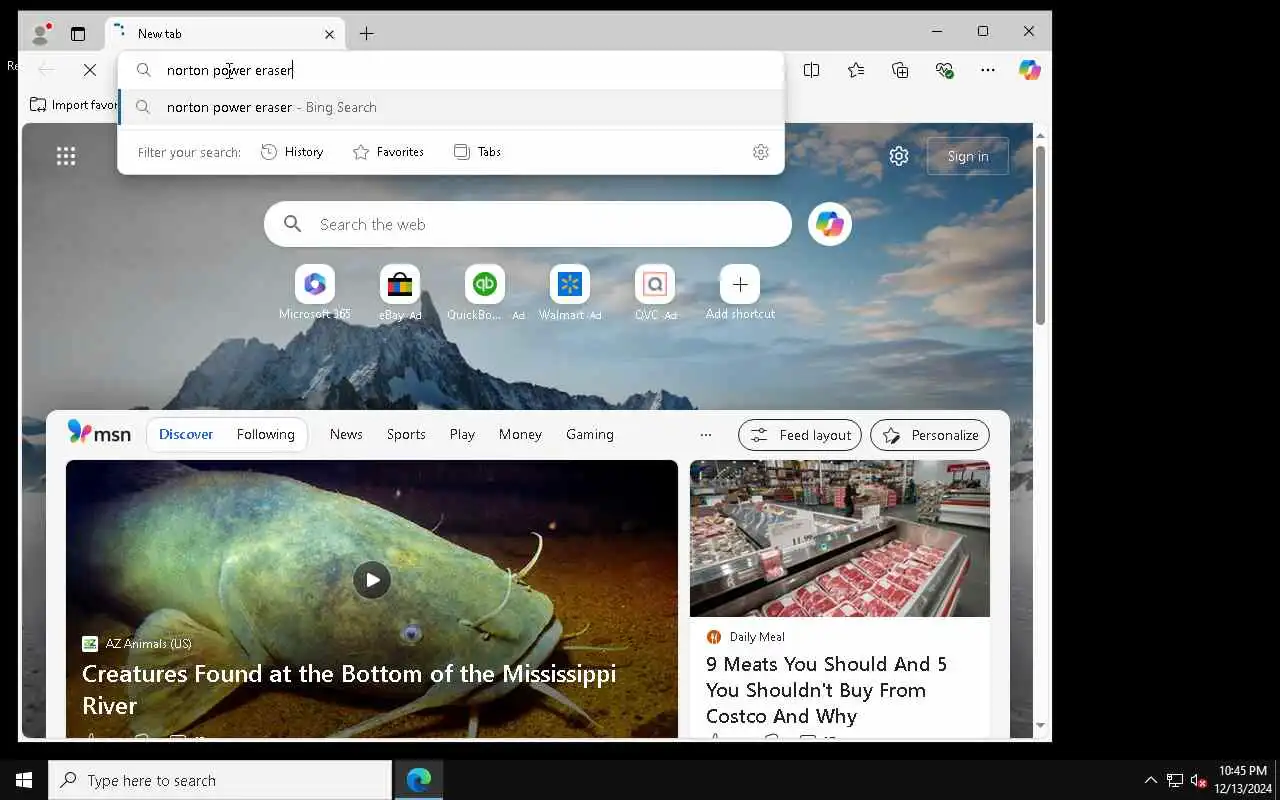Open the Play feed tab

462,434
